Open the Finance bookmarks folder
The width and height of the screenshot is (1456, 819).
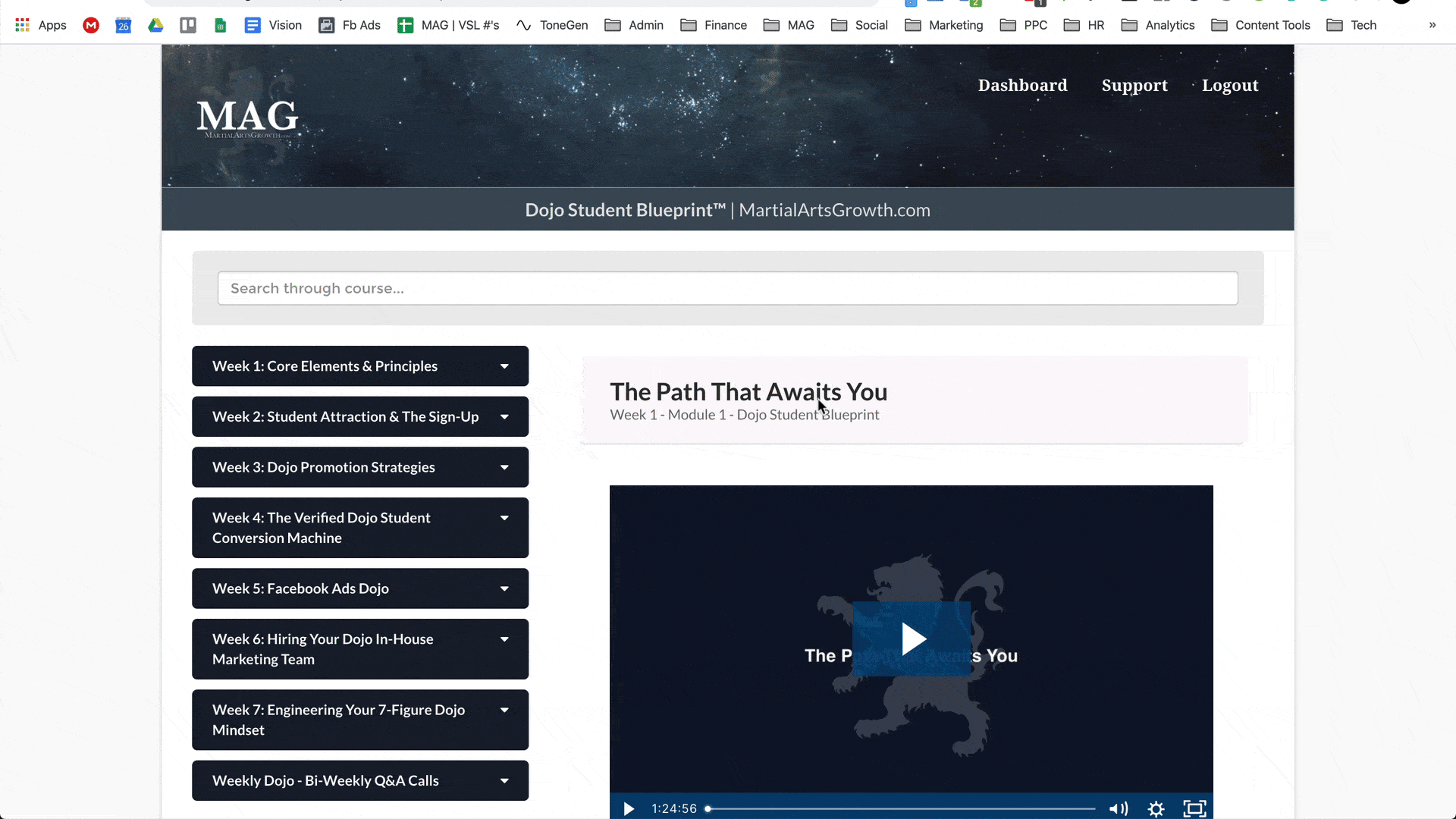pos(714,25)
